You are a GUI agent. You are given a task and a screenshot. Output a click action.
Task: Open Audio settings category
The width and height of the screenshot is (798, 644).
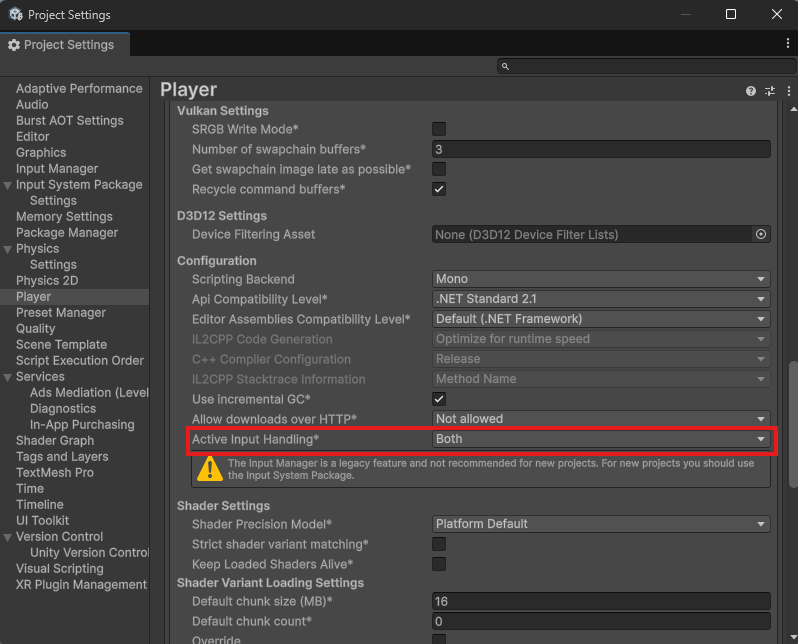tap(32, 104)
